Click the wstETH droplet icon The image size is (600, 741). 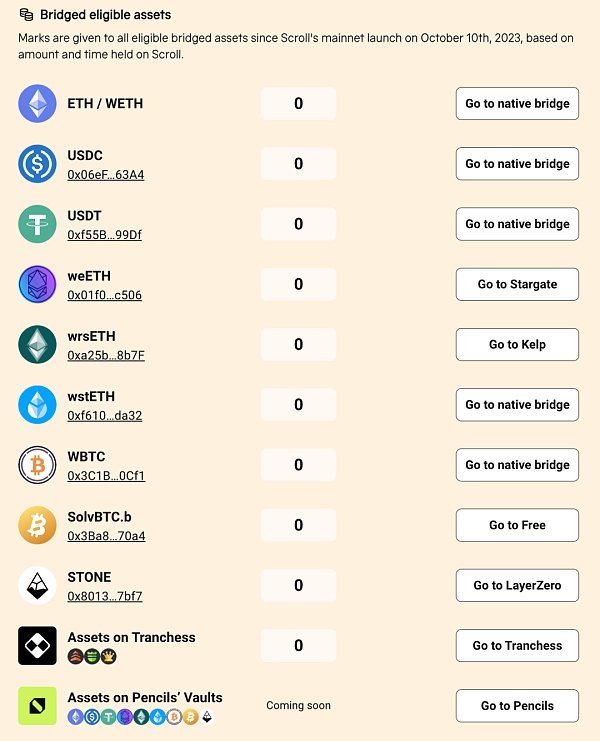tap(38, 405)
